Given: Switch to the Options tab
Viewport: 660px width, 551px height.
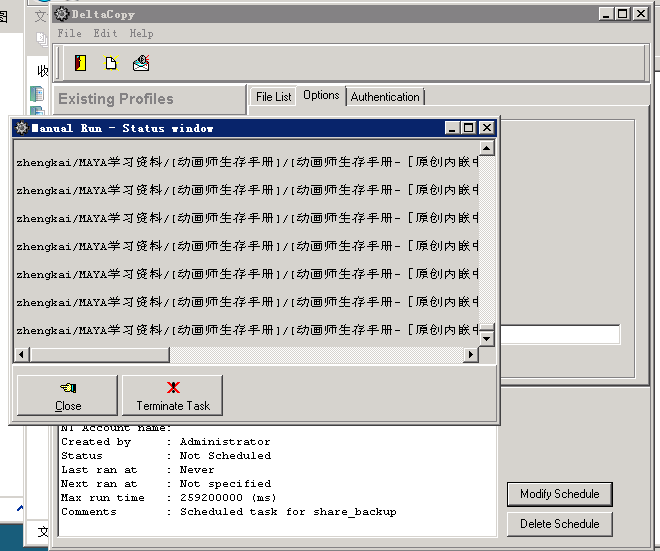Looking at the screenshot, I should pyautogui.click(x=321, y=95).
